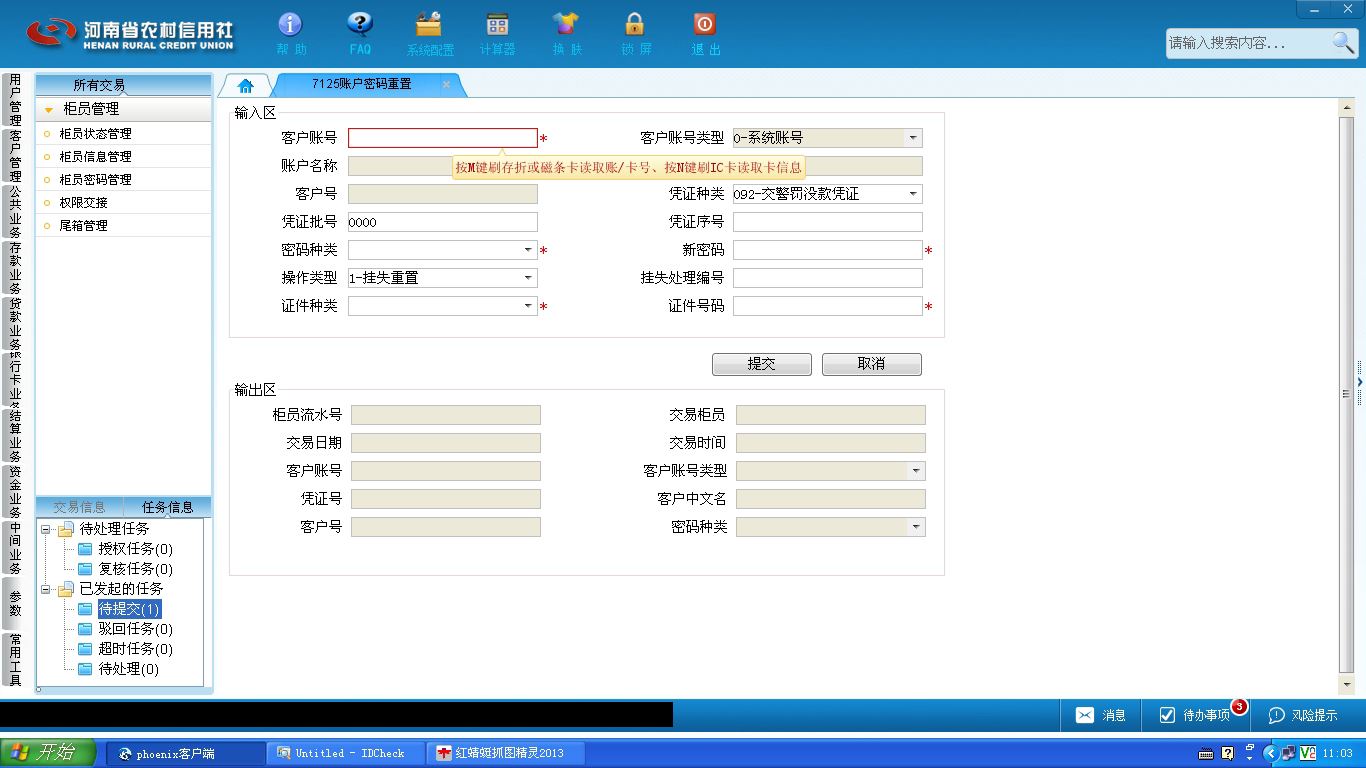
Task: Click the 提交 submit button
Action: click(x=761, y=364)
